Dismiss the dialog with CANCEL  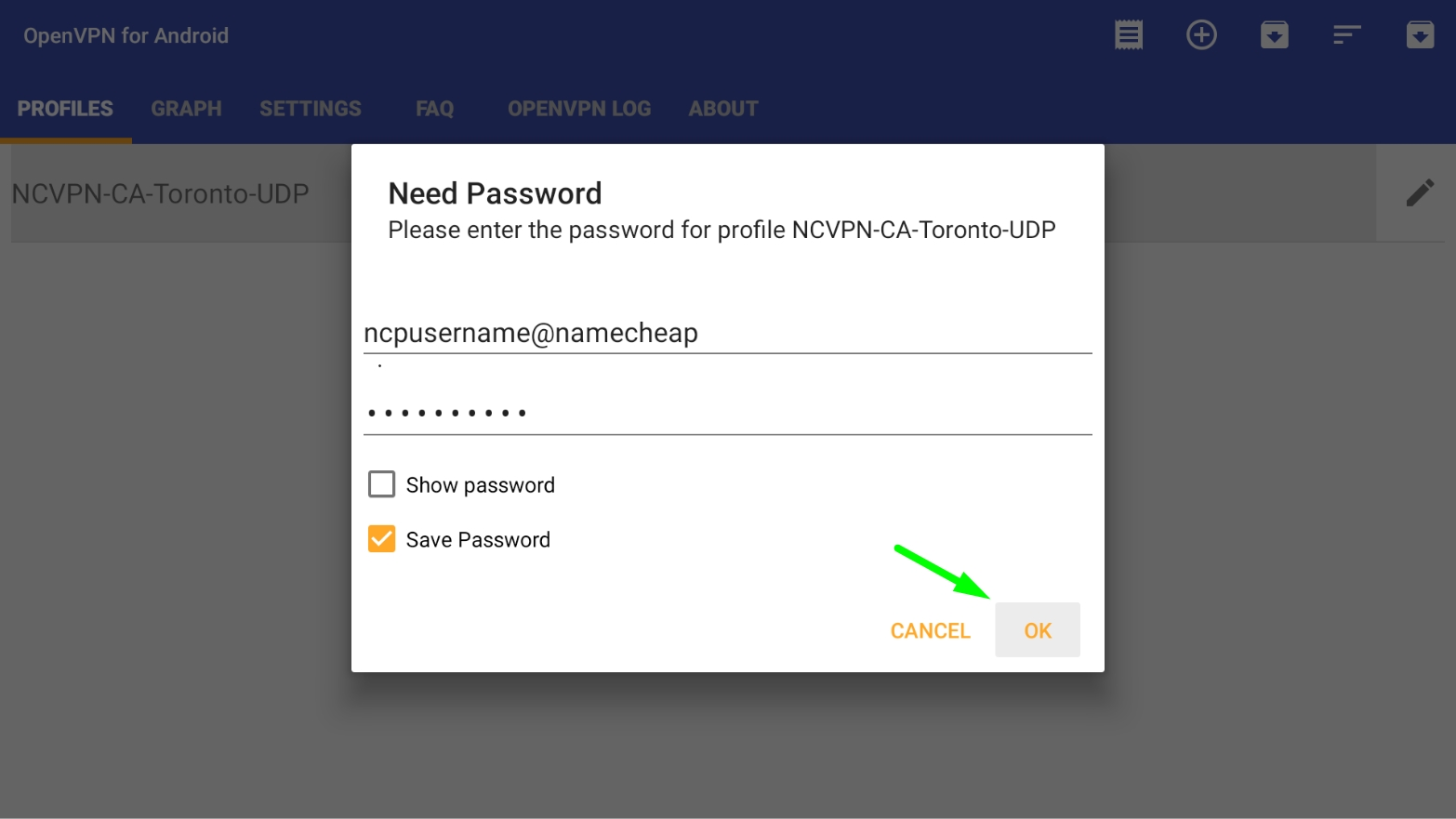click(x=931, y=630)
